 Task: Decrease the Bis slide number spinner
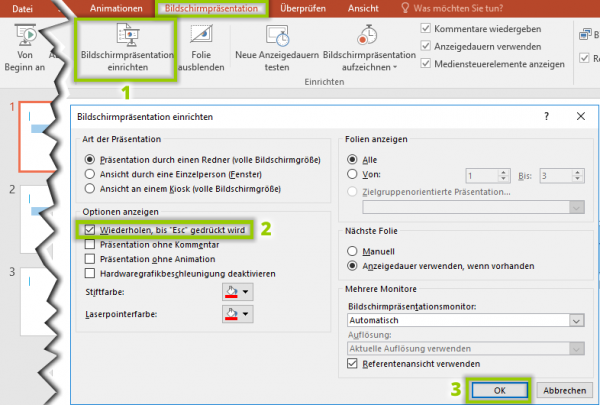577,179
